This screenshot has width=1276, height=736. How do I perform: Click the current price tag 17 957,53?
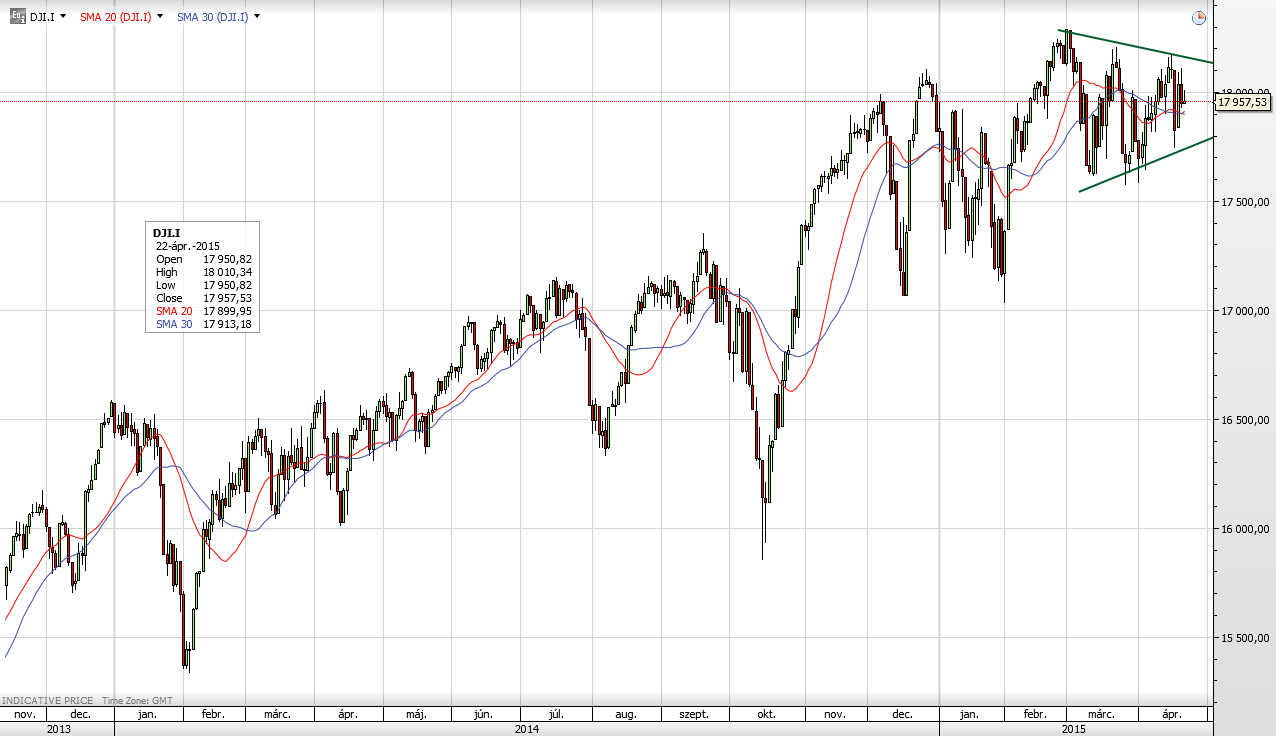[1241, 101]
